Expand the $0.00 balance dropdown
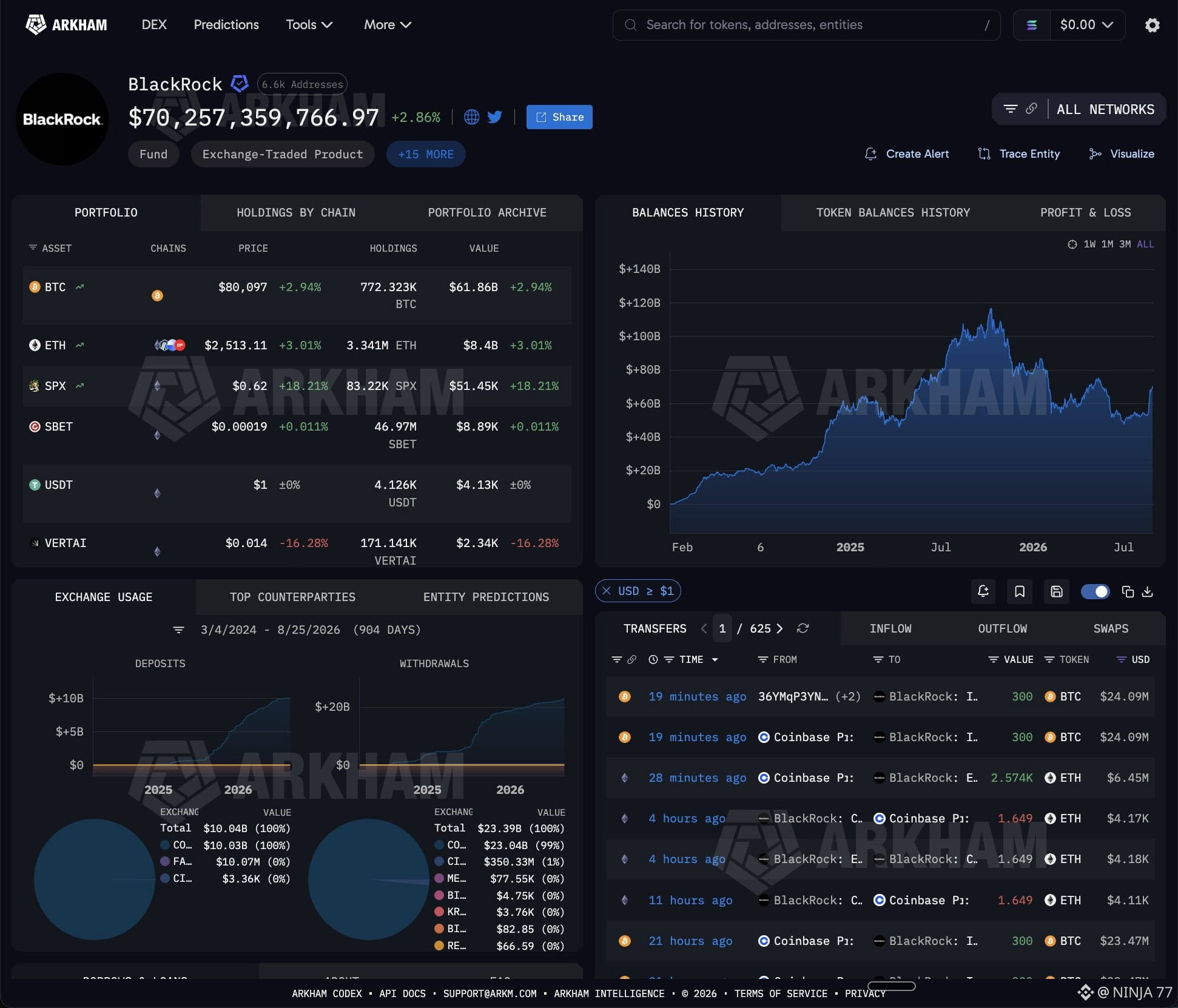This screenshot has height=1008, width=1178. (1087, 25)
